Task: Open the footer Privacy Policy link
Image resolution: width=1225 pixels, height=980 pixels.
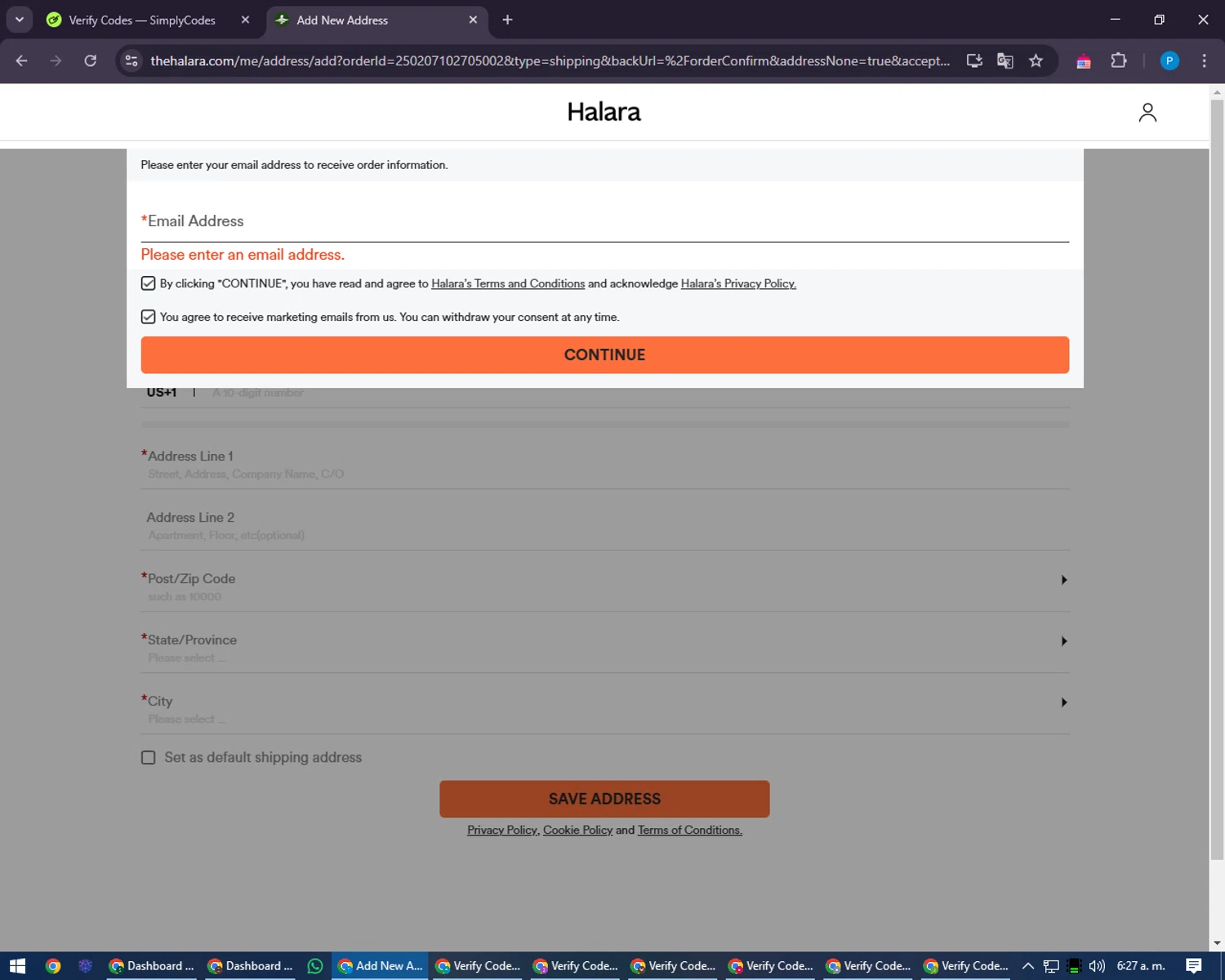Action: [502, 830]
